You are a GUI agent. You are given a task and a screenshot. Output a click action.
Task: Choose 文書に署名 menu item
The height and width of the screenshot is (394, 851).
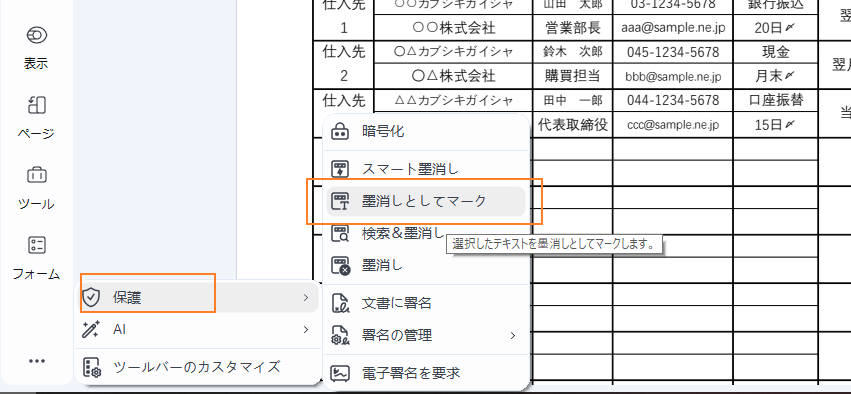tap(426, 303)
